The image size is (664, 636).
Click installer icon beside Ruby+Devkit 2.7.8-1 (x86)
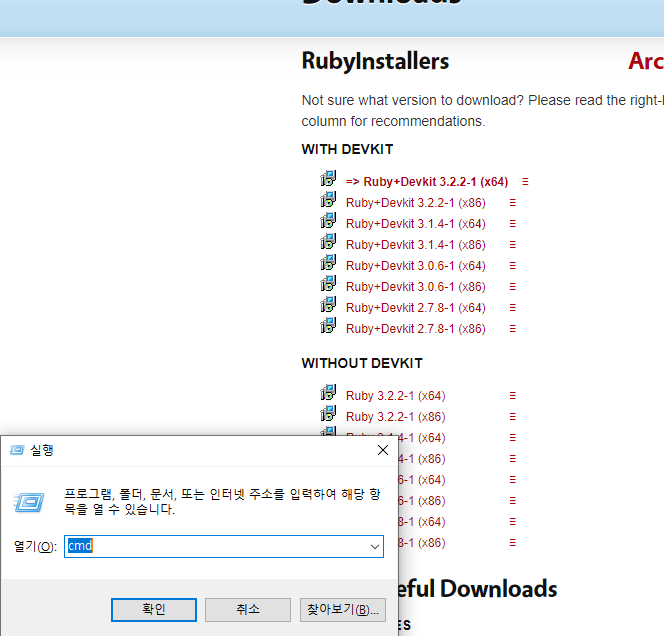[328, 325]
